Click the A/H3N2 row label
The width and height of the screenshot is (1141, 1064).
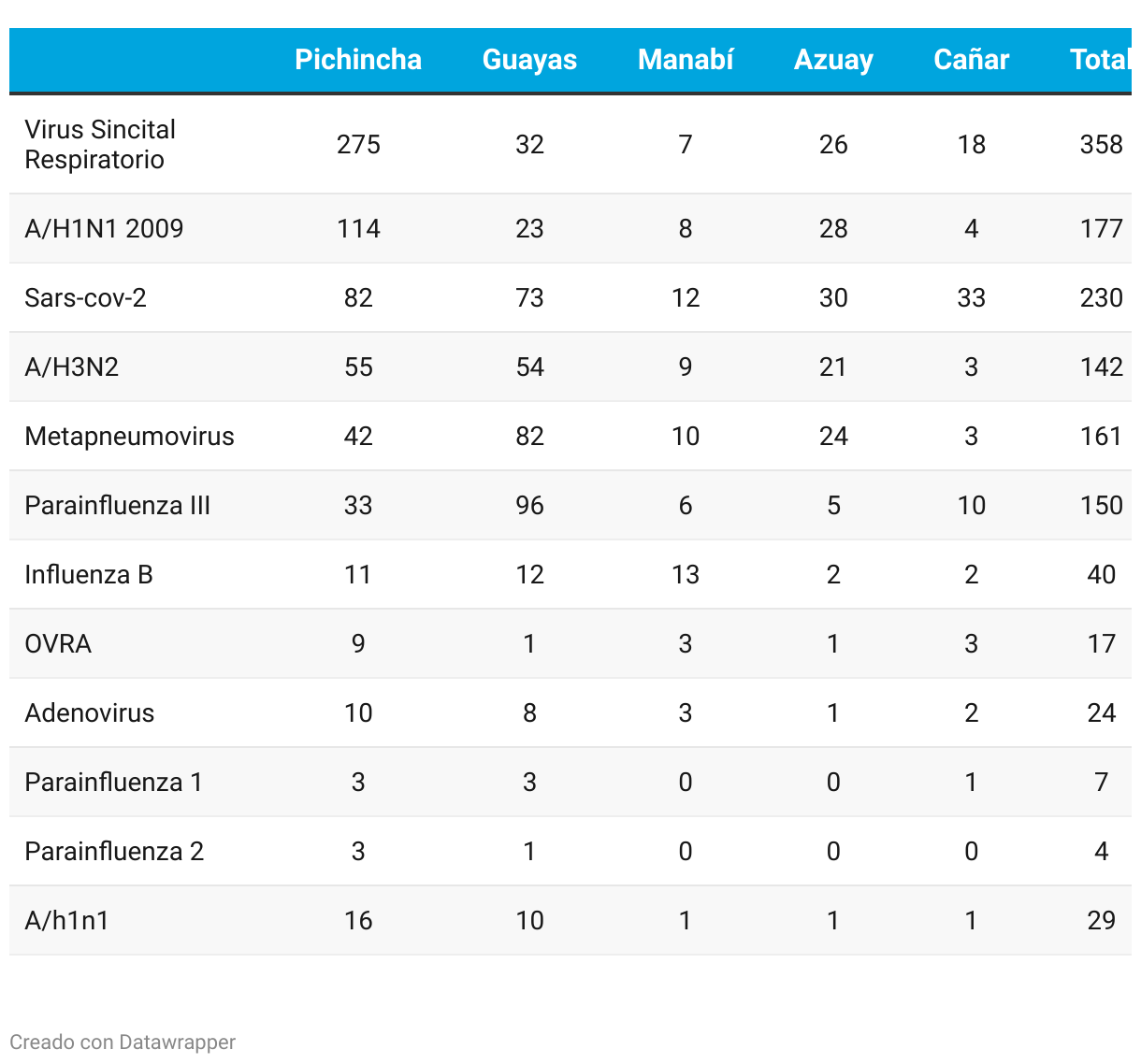point(72,367)
